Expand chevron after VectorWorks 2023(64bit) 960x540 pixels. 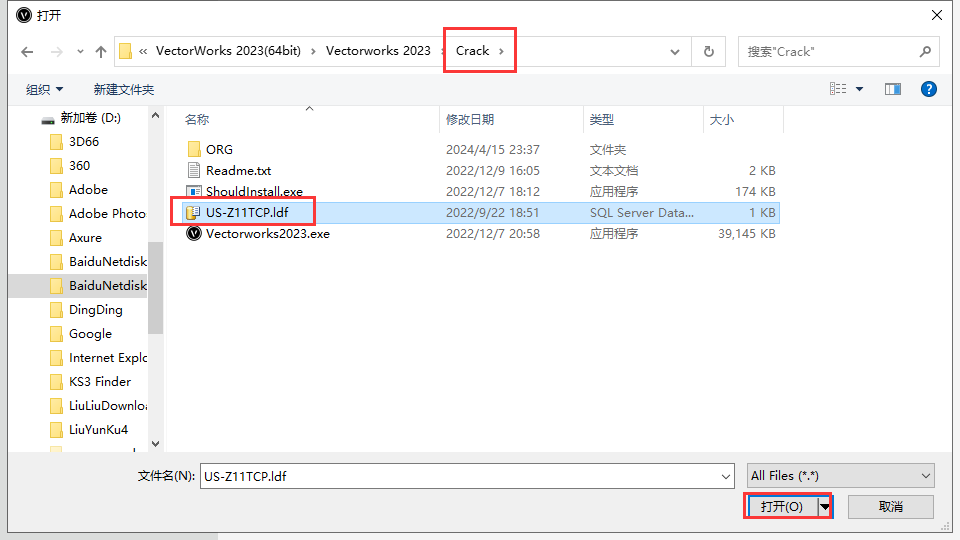tap(313, 51)
